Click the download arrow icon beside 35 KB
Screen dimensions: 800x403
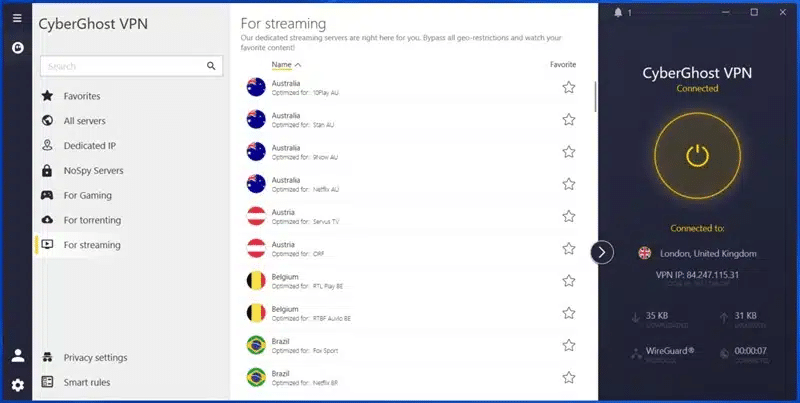[636, 318]
